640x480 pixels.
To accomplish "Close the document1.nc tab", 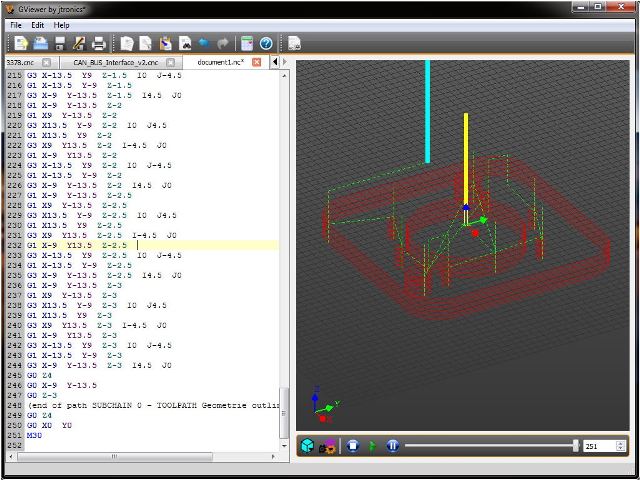I will [x=256, y=62].
